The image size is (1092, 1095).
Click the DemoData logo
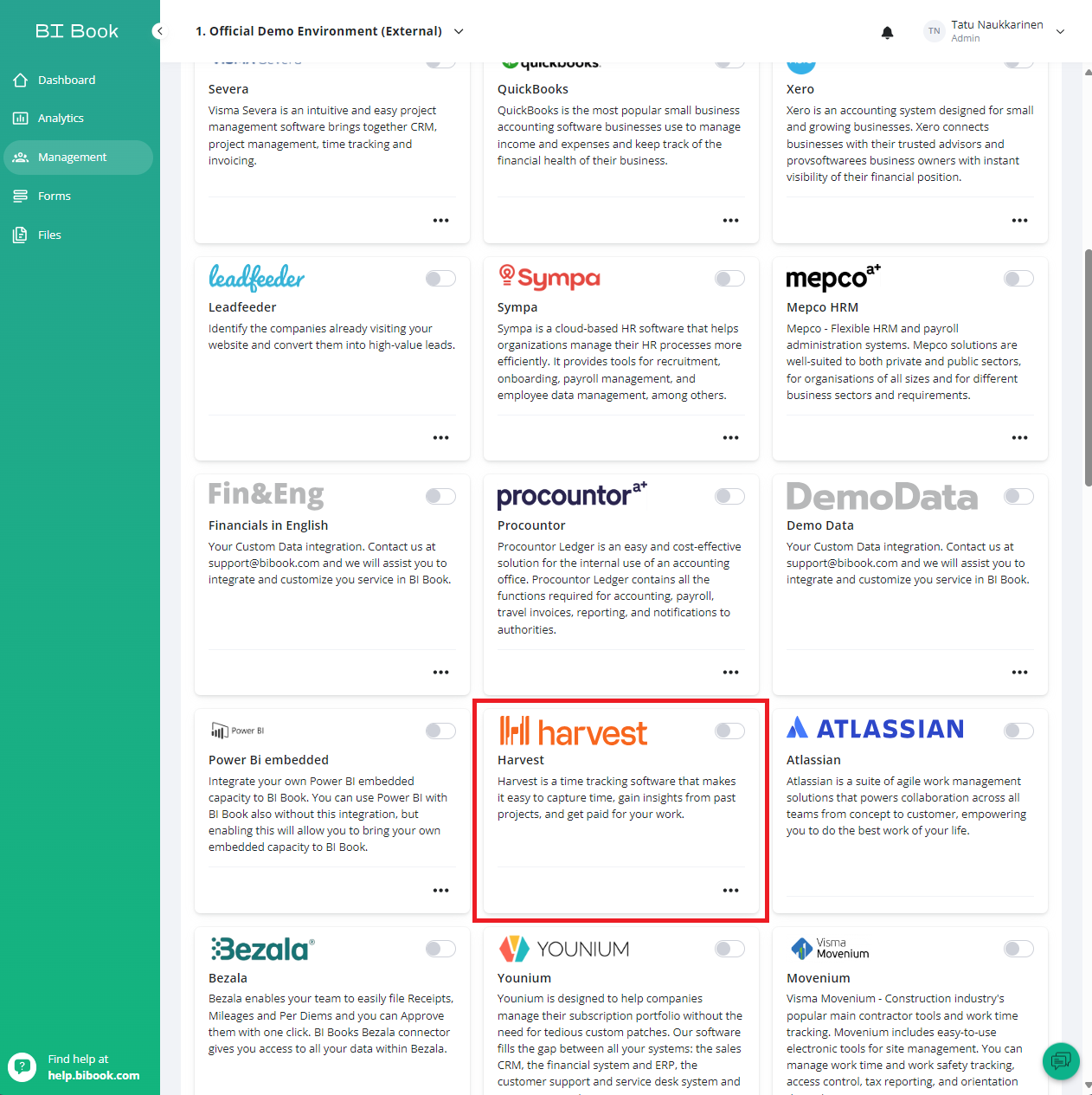(882, 497)
